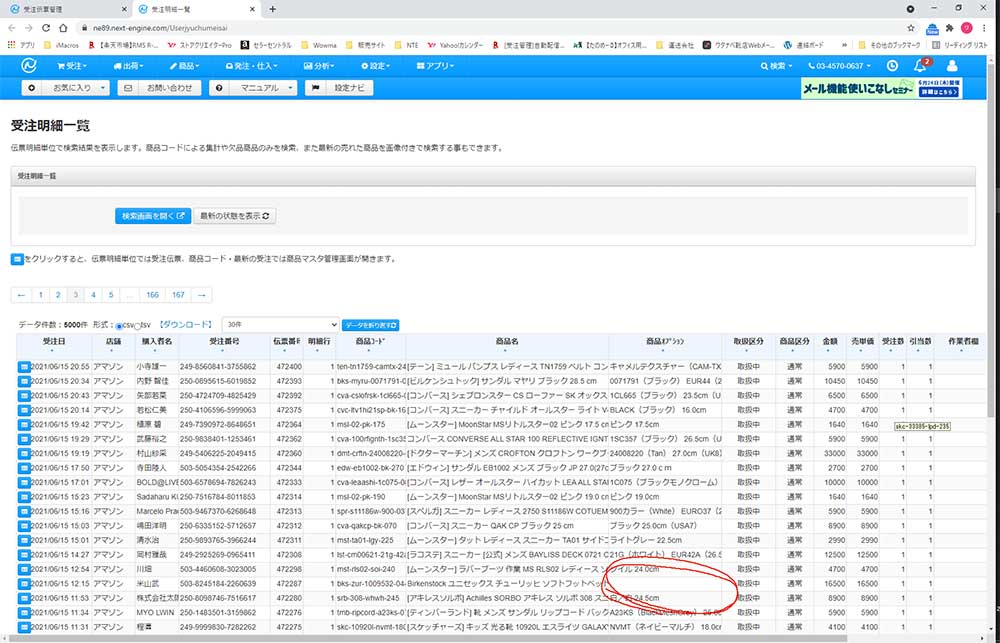Open row icon for order 503-9467370-6268648

[x=23, y=511]
